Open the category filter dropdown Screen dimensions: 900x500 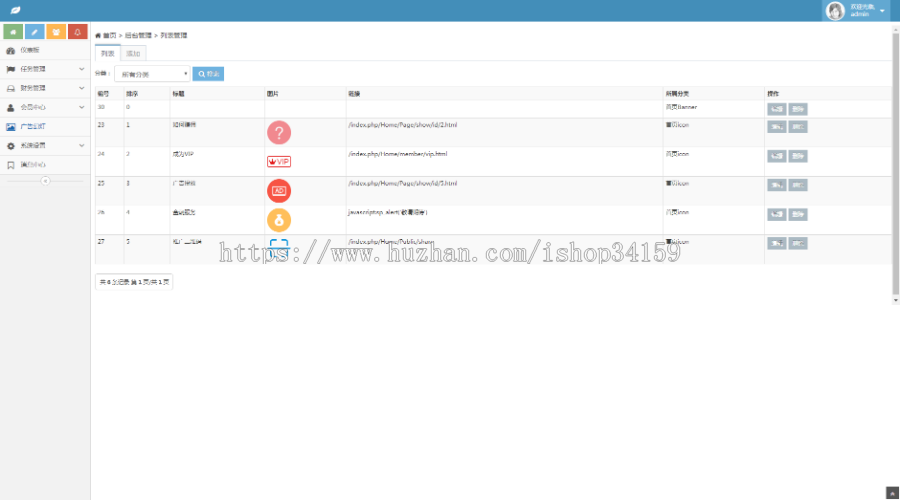[152, 74]
